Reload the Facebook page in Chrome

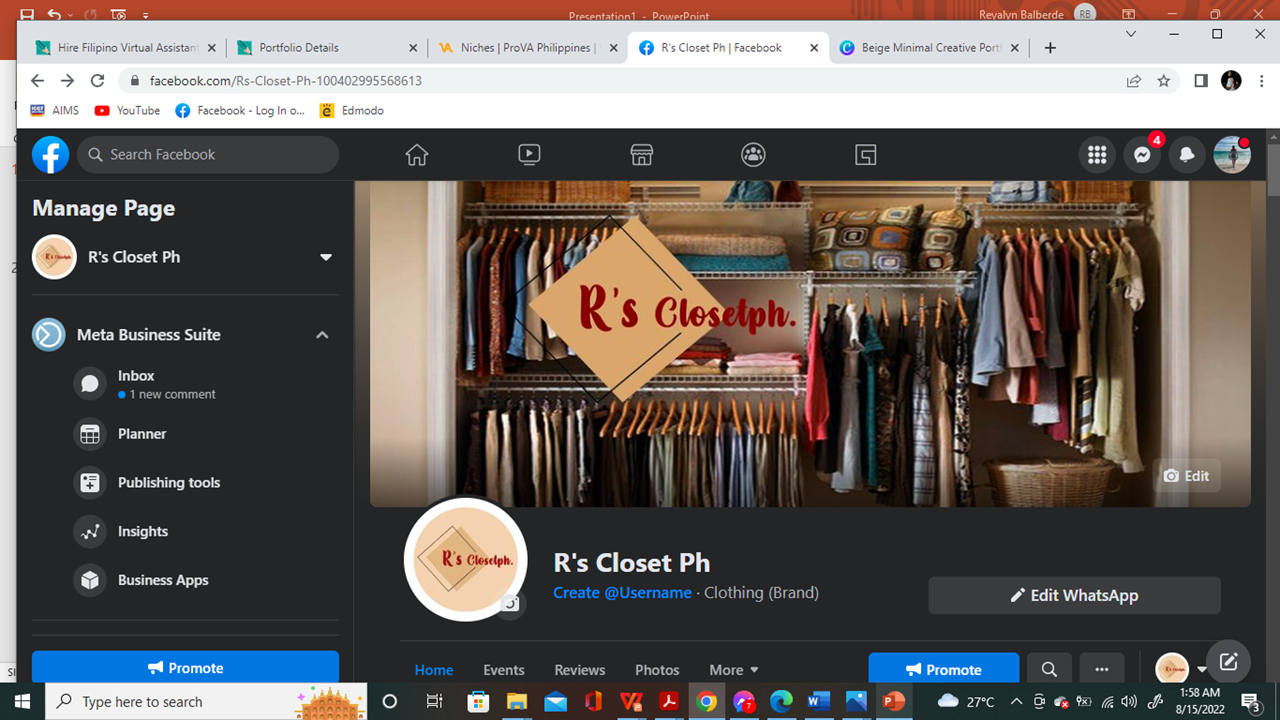[x=97, y=81]
